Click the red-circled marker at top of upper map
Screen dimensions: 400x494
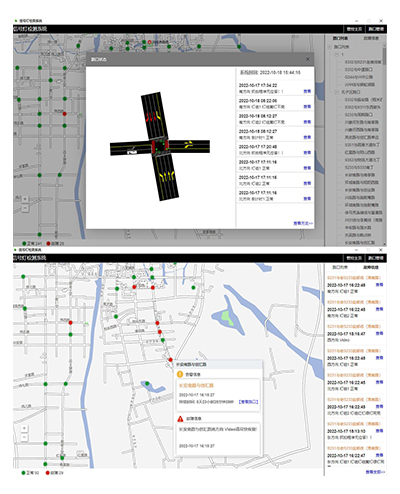coord(150,42)
